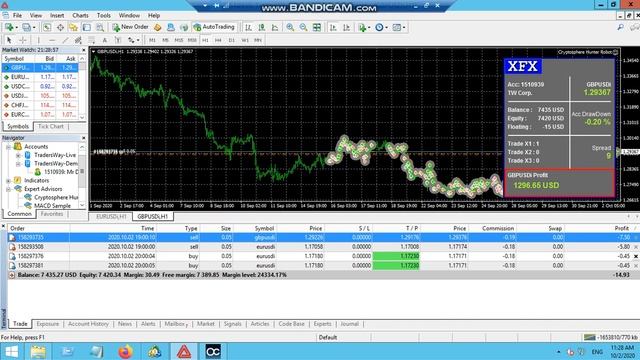Switch to bar chart icon
The width and height of the screenshot is (640, 360).
(x=248, y=27)
